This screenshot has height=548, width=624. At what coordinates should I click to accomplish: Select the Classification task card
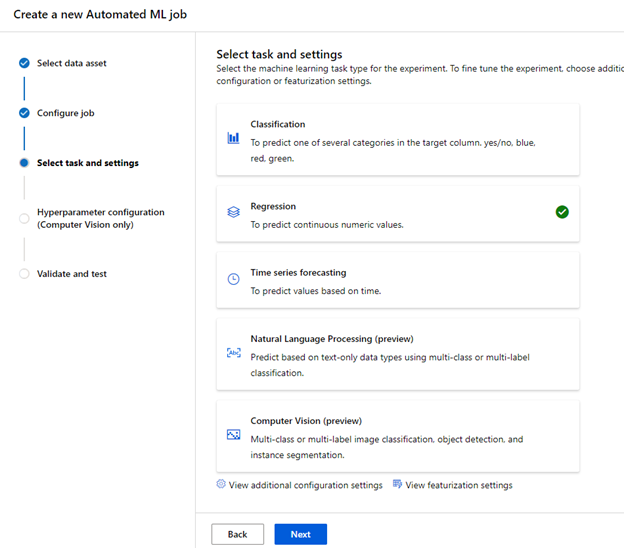tap(397, 139)
